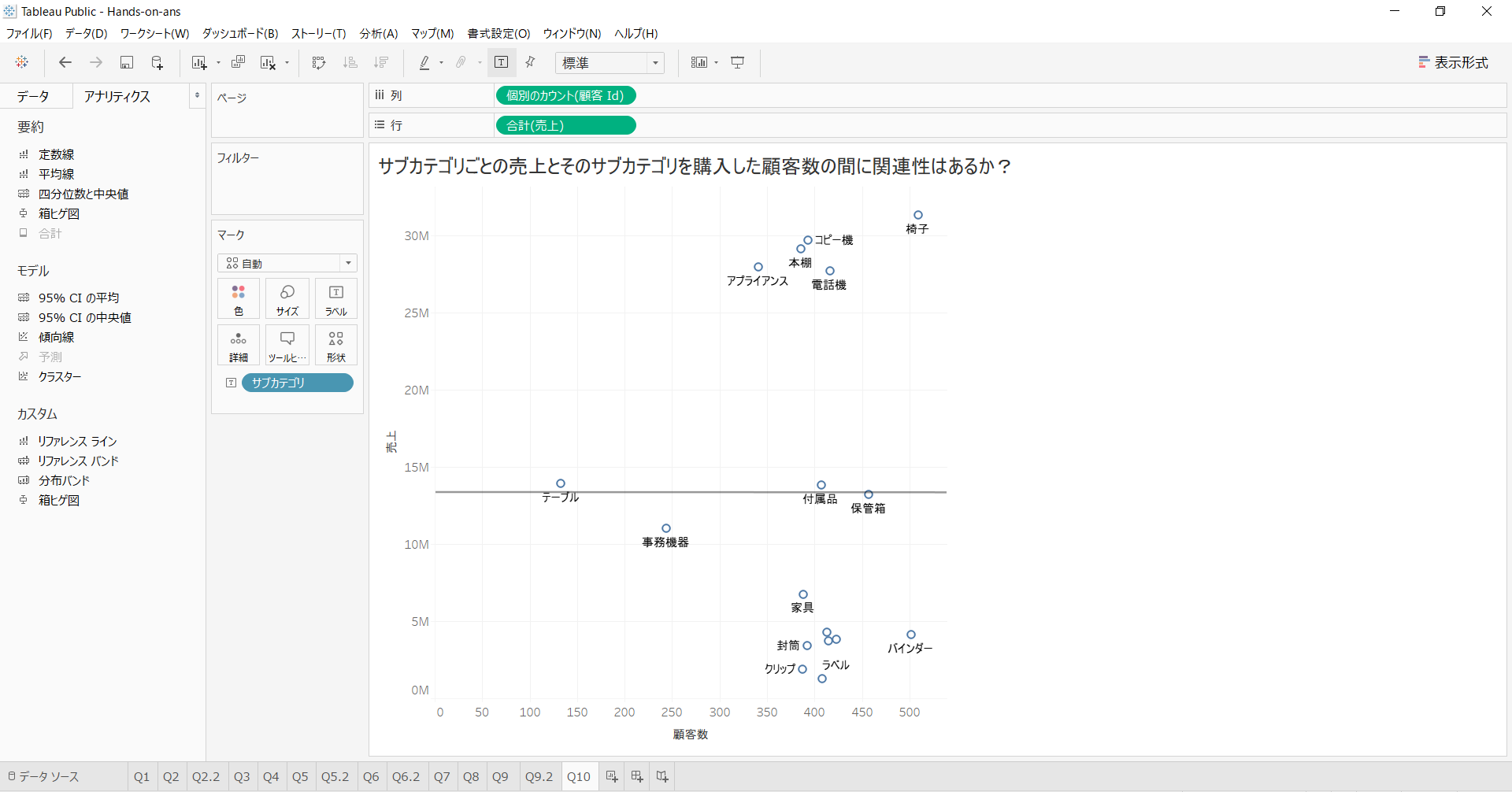Click the 詳細 marks card button
This screenshot has height=792, width=1512.
[239, 345]
